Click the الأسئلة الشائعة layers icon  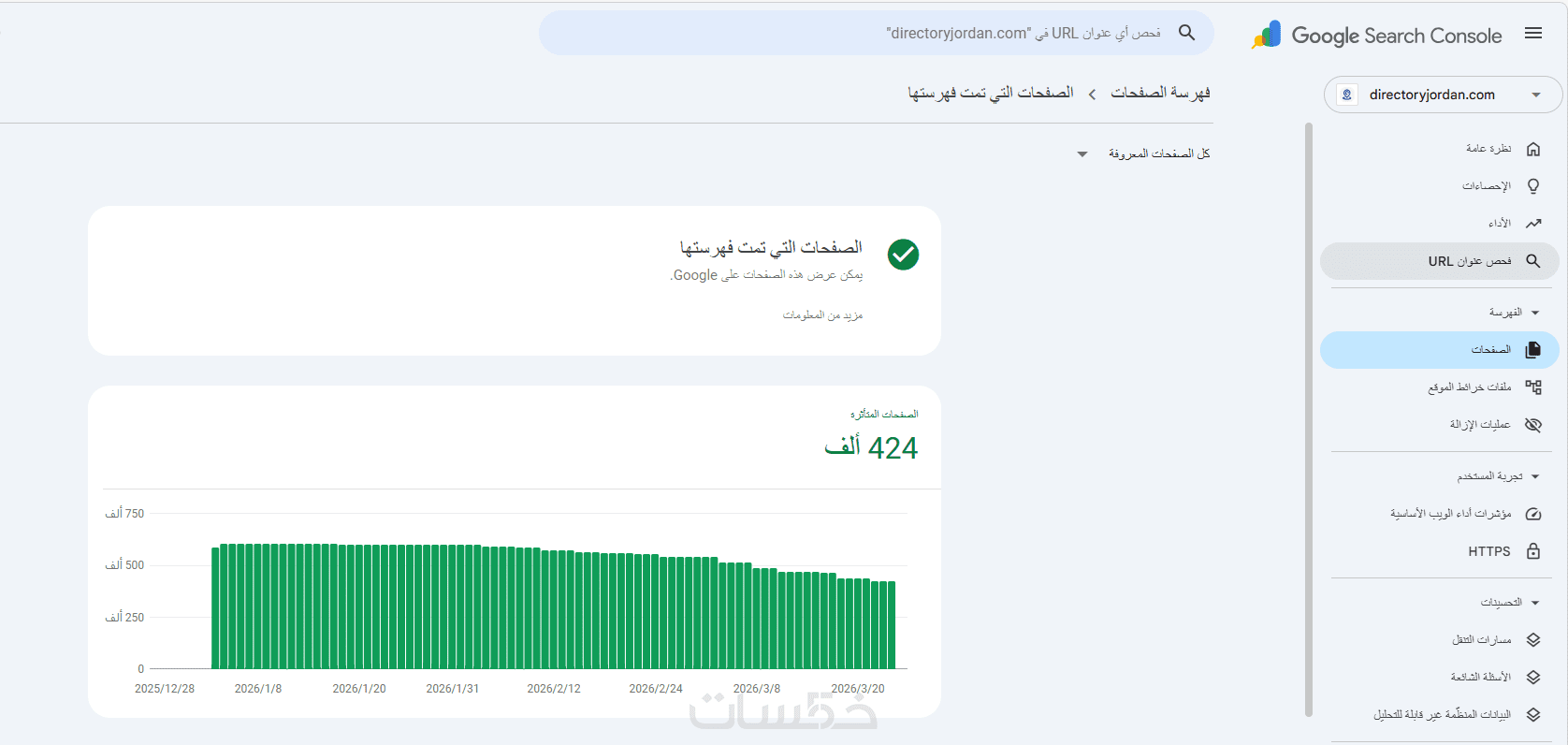point(1532,678)
